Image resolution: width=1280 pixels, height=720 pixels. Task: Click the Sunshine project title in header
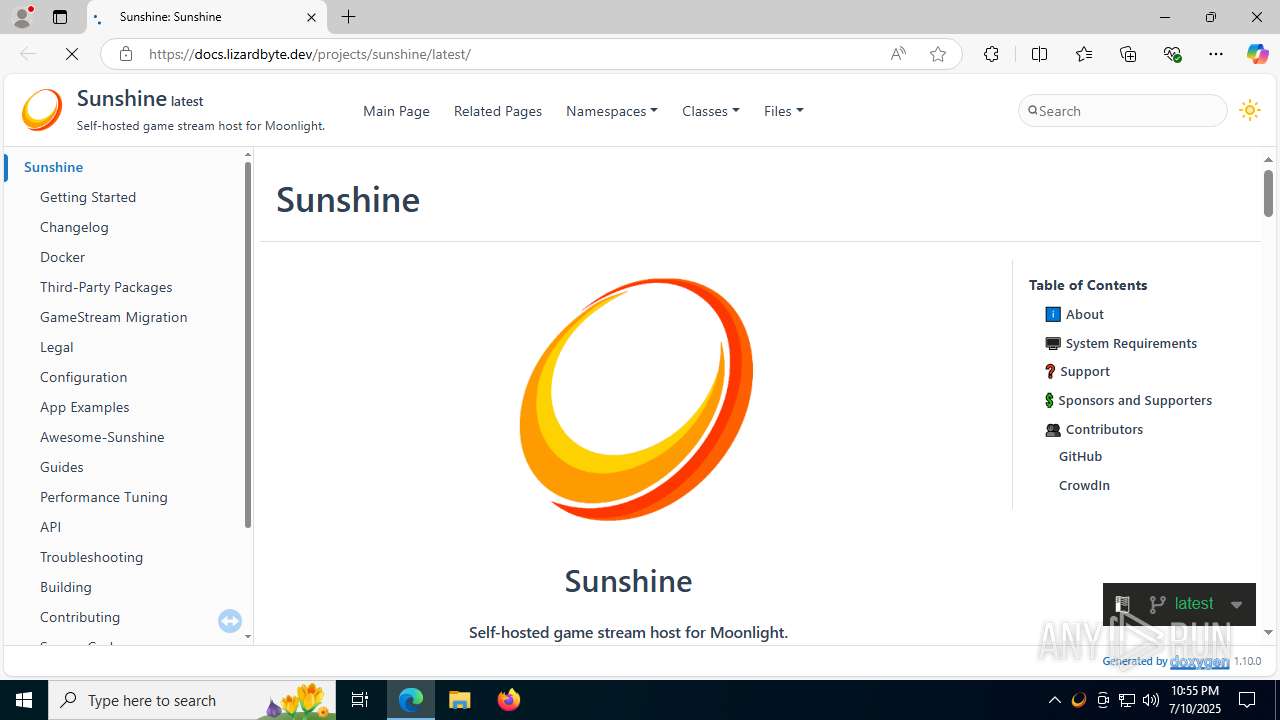(122, 98)
